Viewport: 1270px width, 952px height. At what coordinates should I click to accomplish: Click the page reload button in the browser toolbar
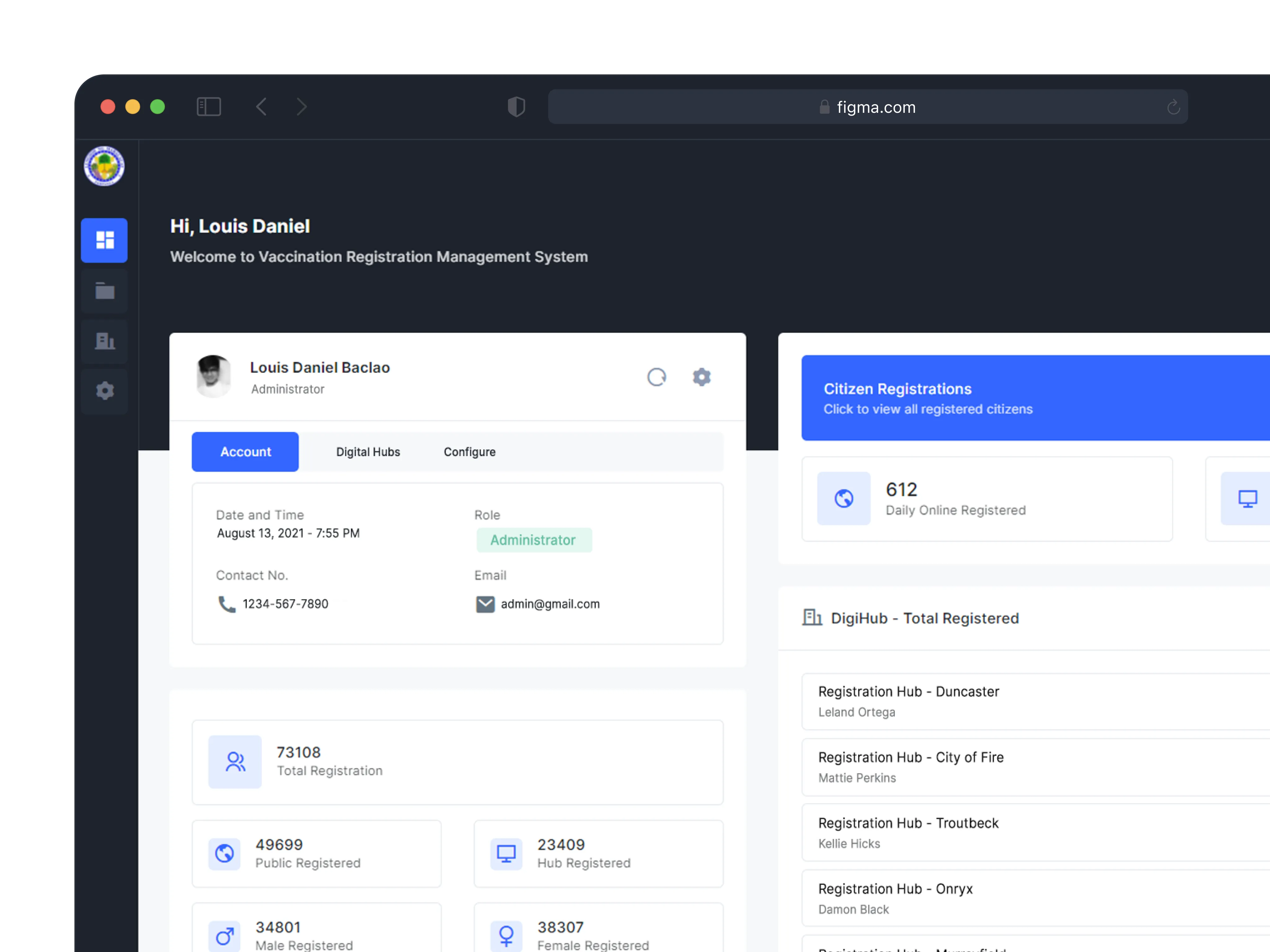click(1173, 107)
